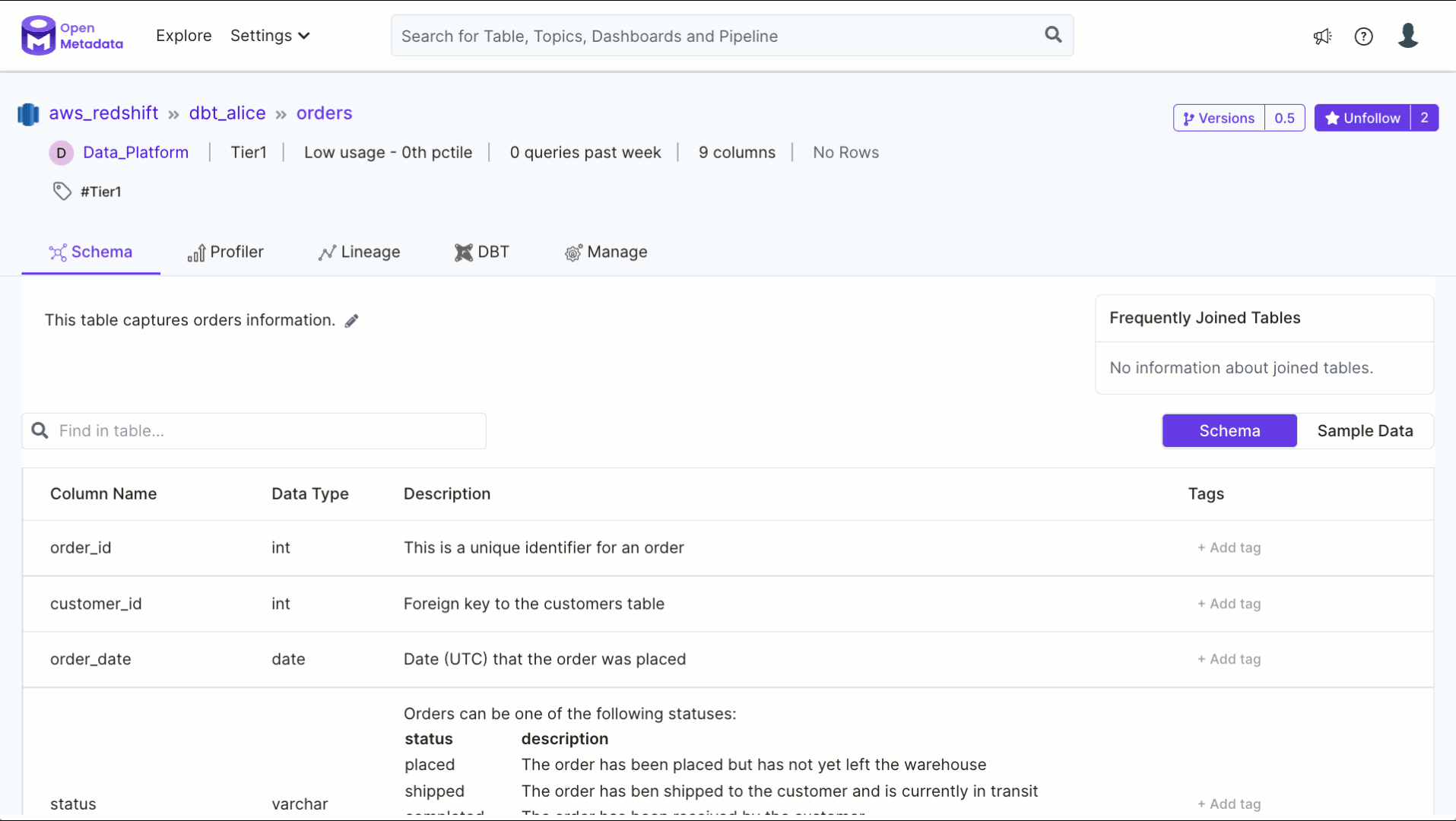The width and height of the screenshot is (1456, 821).
Task: Unfollow the orders table
Action: [x=1362, y=118]
